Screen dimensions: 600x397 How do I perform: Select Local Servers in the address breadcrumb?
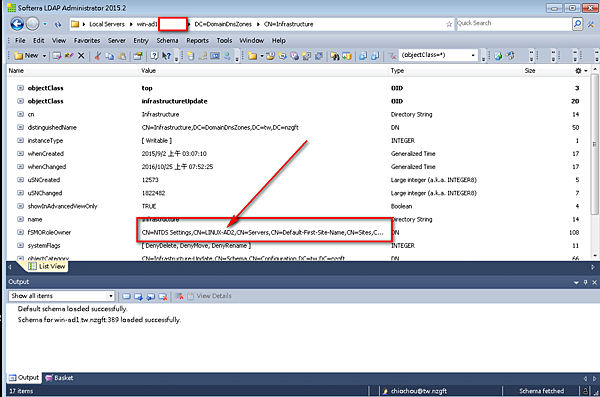[107, 24]
